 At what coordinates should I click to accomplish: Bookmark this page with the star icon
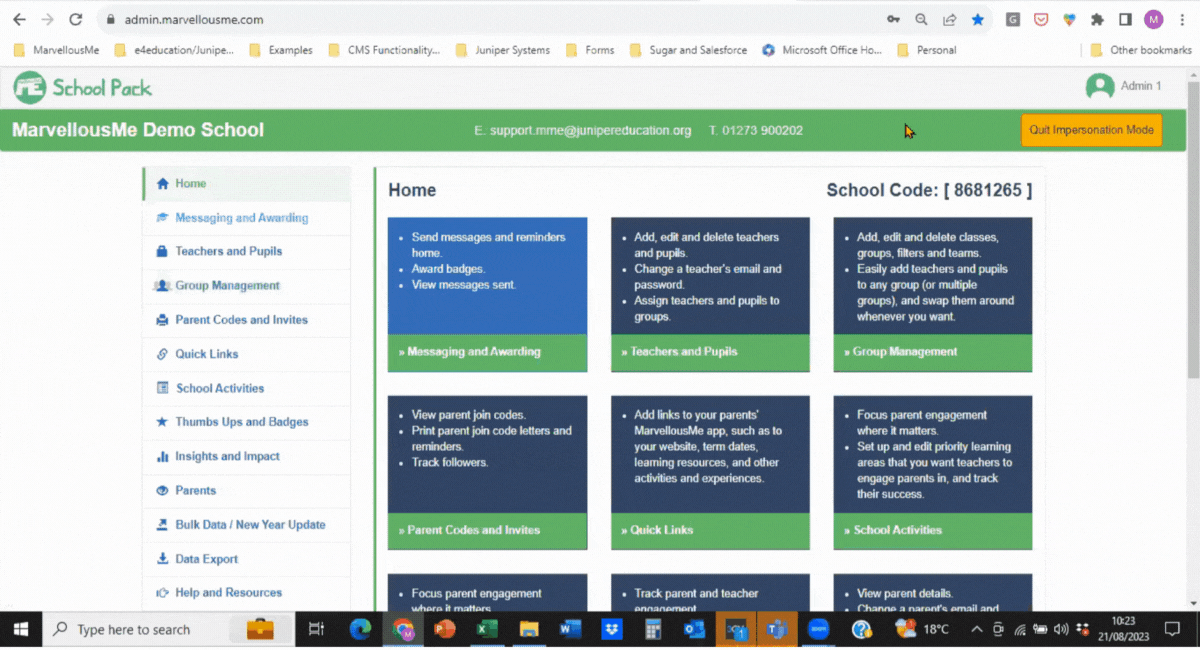point(977,19)
